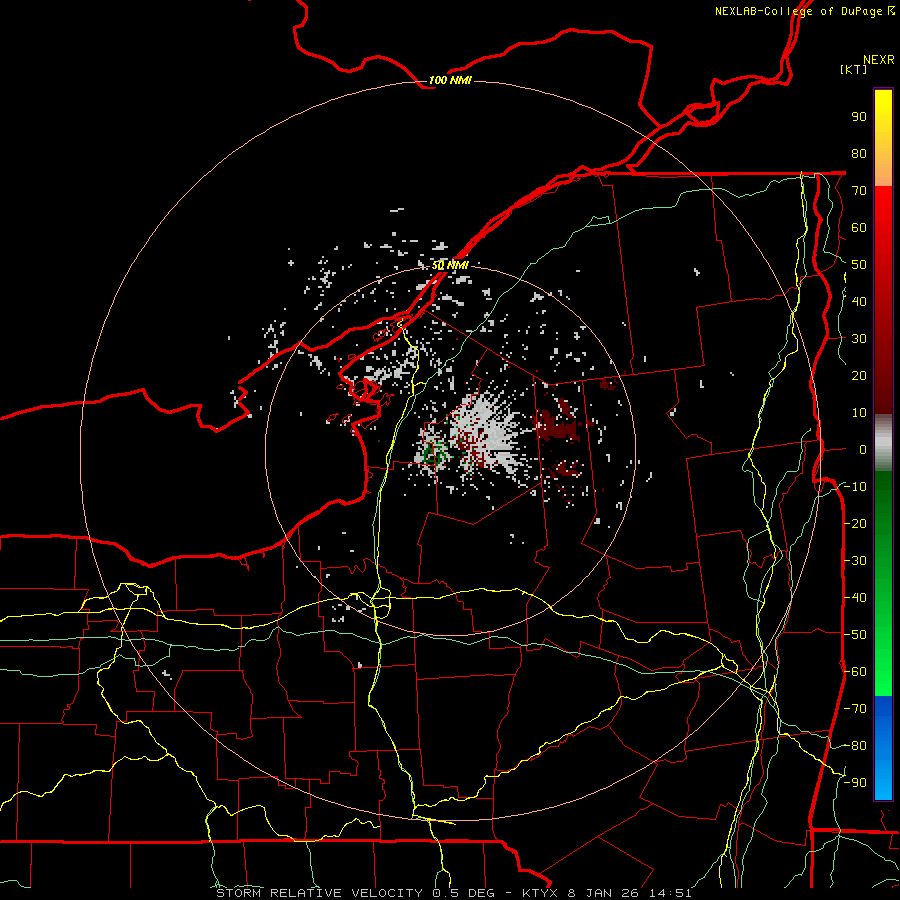Click the positive 30 scale label
The width and height of the screenshot is (900, 900).
[859, 339]
